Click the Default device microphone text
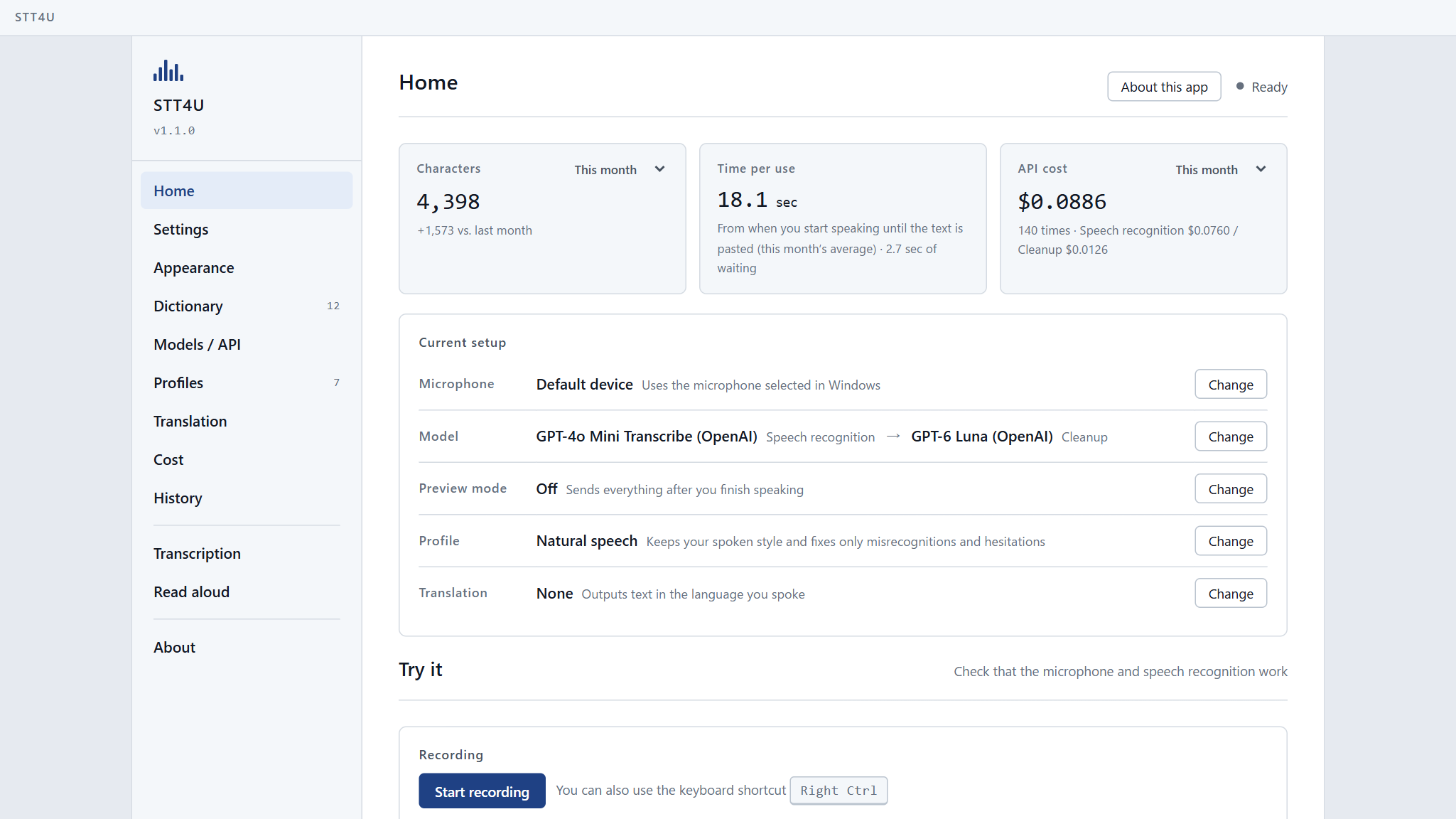The height and width of the screenshot is (819, 1456). coord(584,385)
